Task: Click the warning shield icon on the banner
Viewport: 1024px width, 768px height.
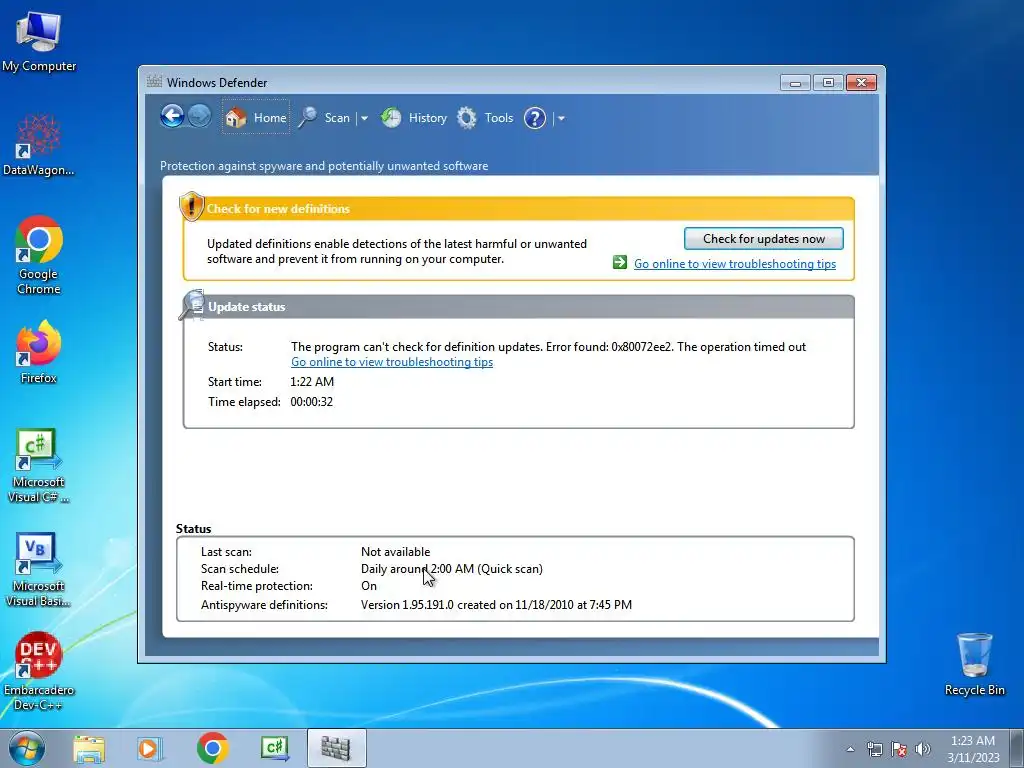Action: coord(191,206)
